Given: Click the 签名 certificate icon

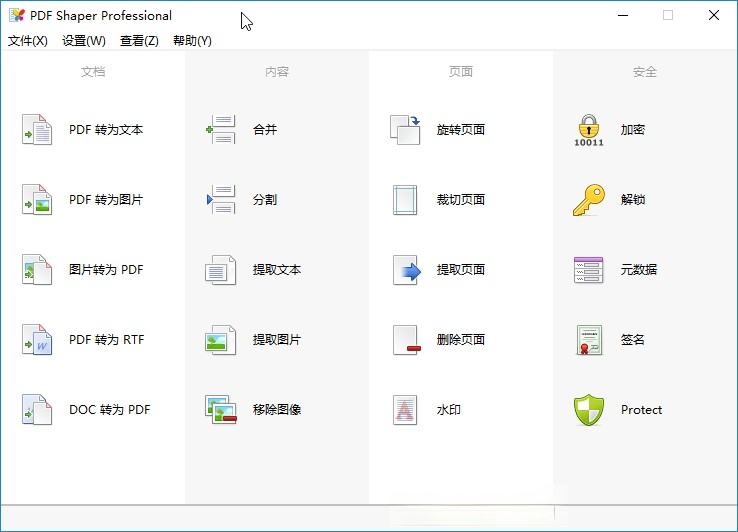Looking at the screenshot, I should tap(589, 339).
